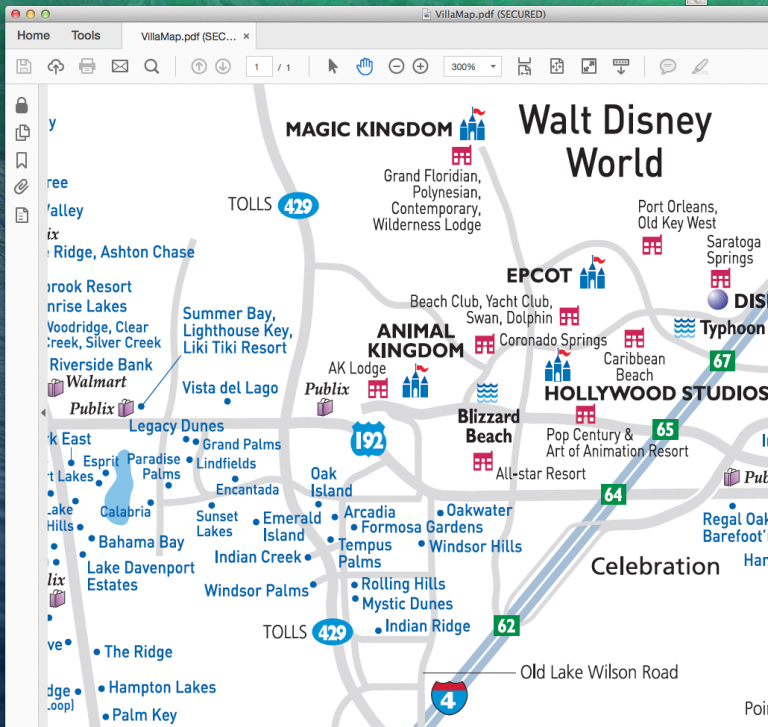Open the Bookmarks panel
This screenshot has height=727, width=768.
tap(21, 160)
